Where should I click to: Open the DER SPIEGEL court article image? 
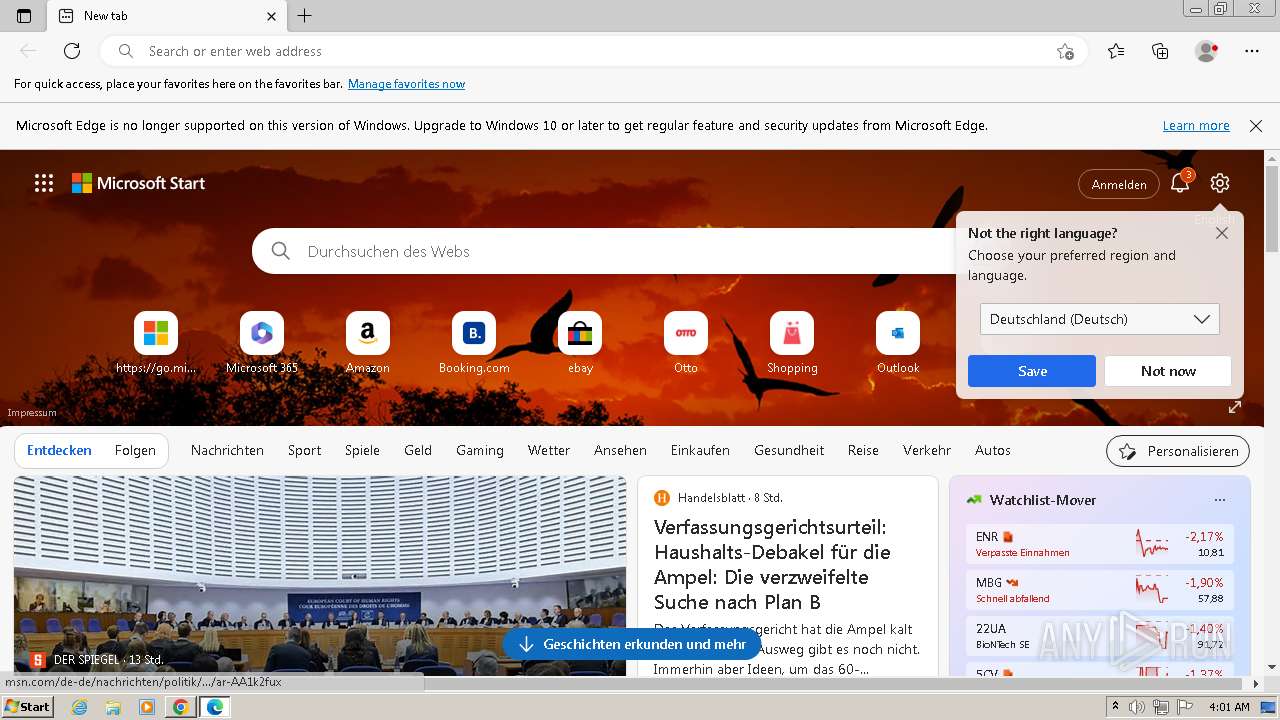coord(320,575)
